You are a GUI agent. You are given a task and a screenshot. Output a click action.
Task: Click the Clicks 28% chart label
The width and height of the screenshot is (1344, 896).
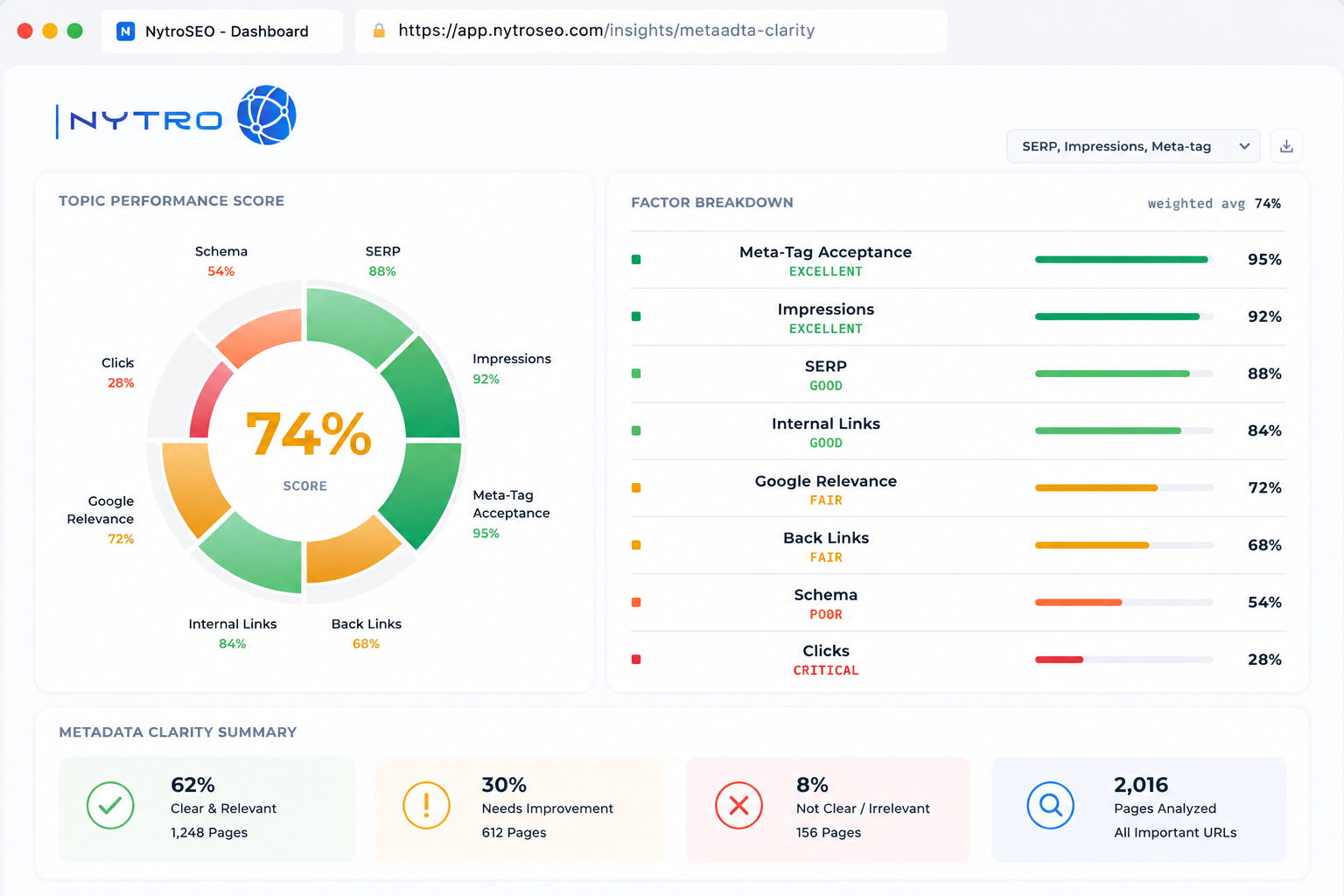coord(118,373)
